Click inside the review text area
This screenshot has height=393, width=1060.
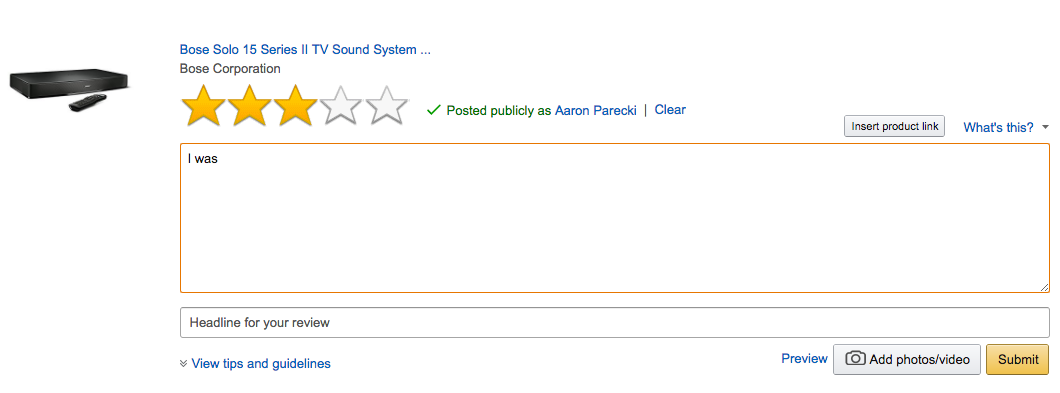[615, 218]
